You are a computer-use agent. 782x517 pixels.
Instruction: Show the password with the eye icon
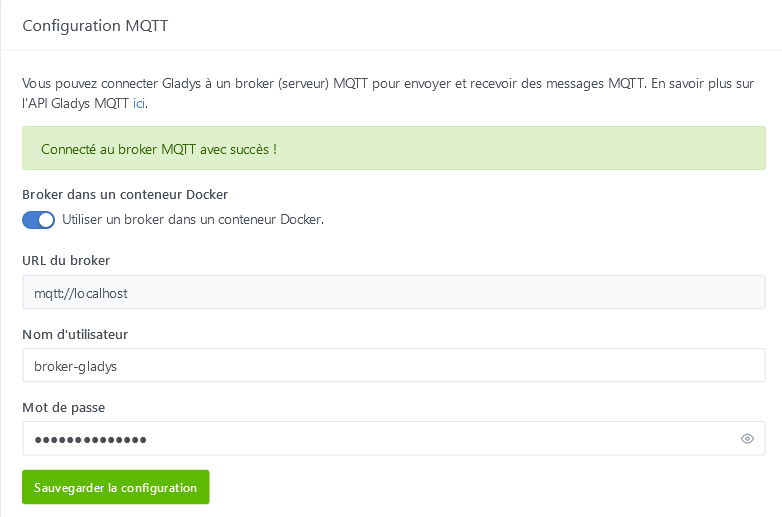click(747, 438)
